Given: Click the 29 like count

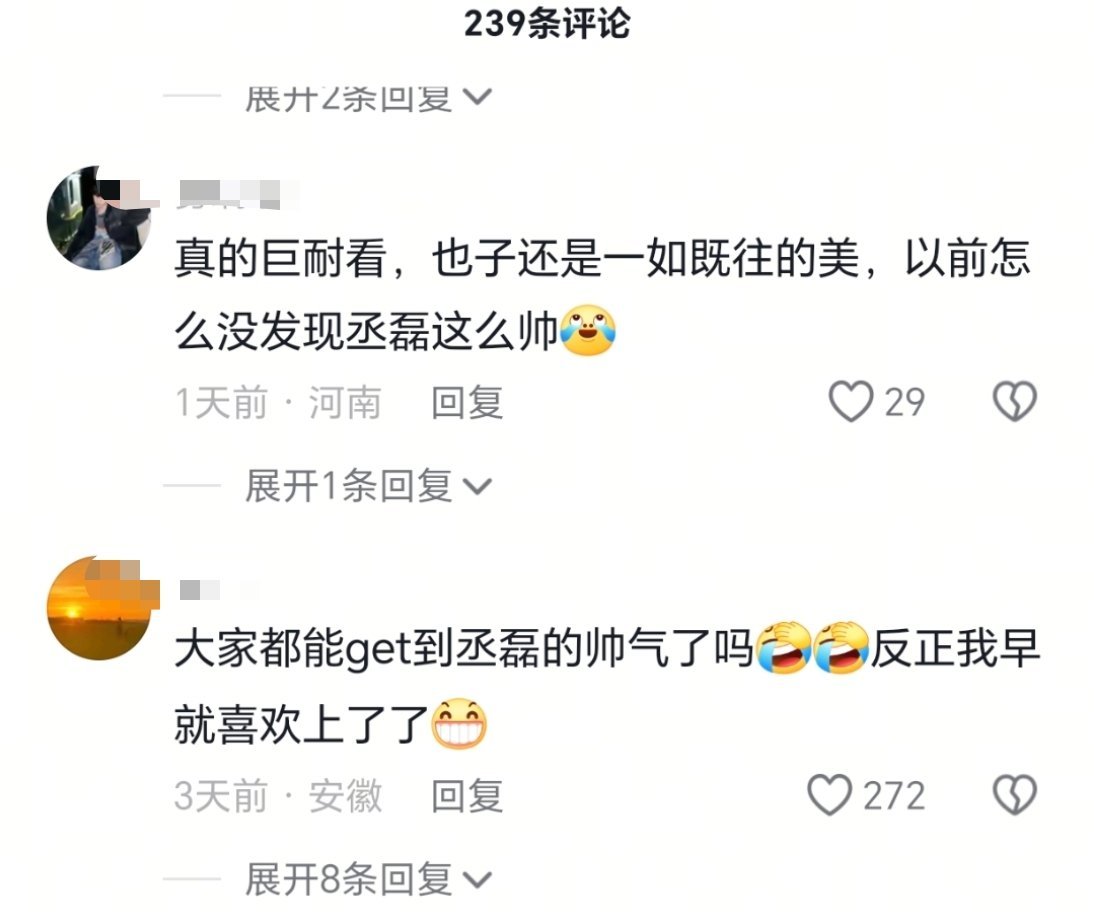Looking at the screenshot, I should click(904, 403).
